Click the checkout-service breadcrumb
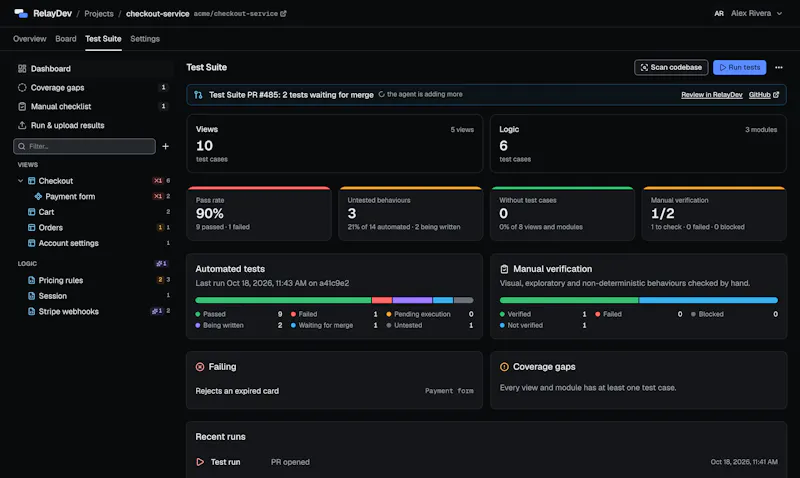Viewport: 800px width, 478px height. 158,14
